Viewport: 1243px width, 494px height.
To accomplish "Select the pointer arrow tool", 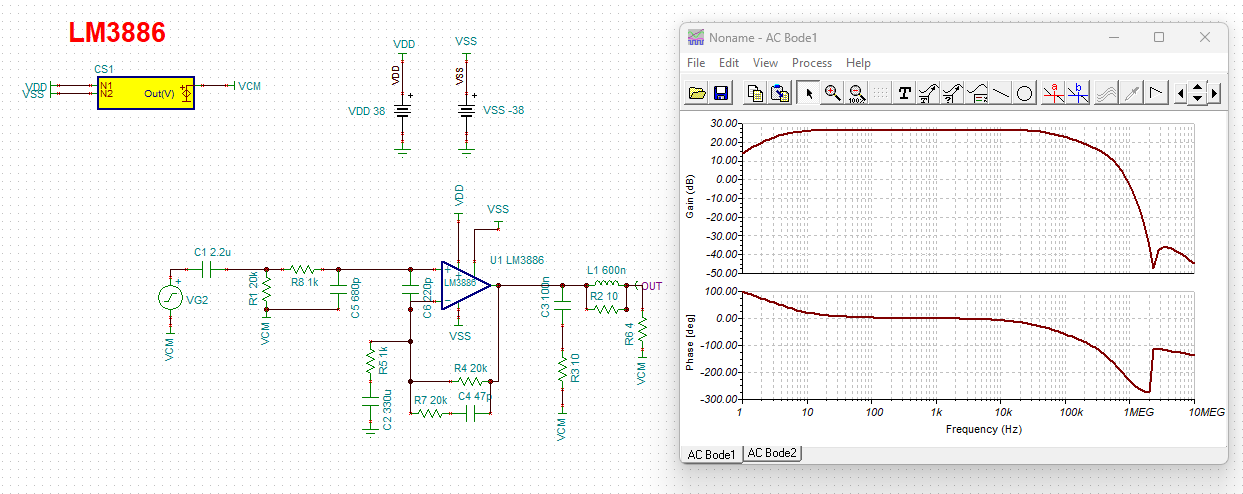I will click(809, 93).
